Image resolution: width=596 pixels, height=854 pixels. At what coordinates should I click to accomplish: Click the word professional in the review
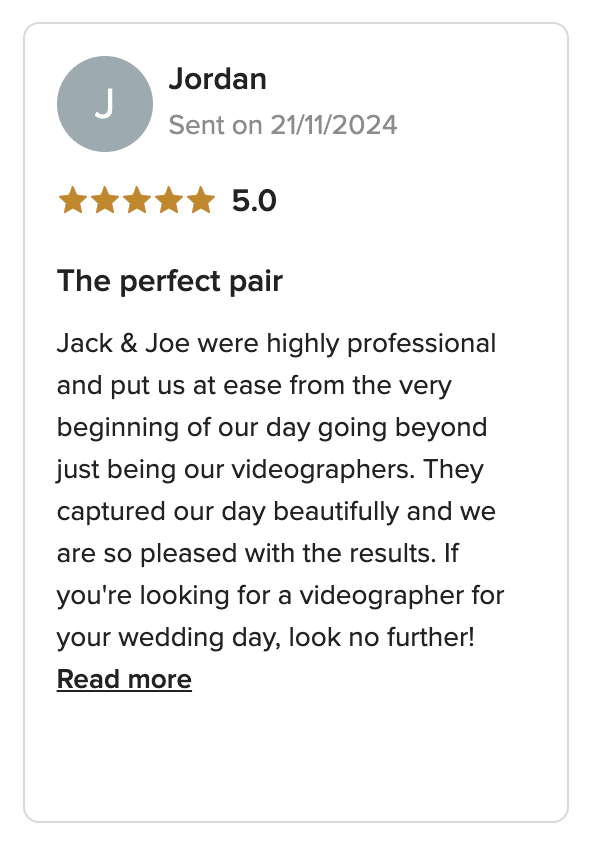click(422, 344)
